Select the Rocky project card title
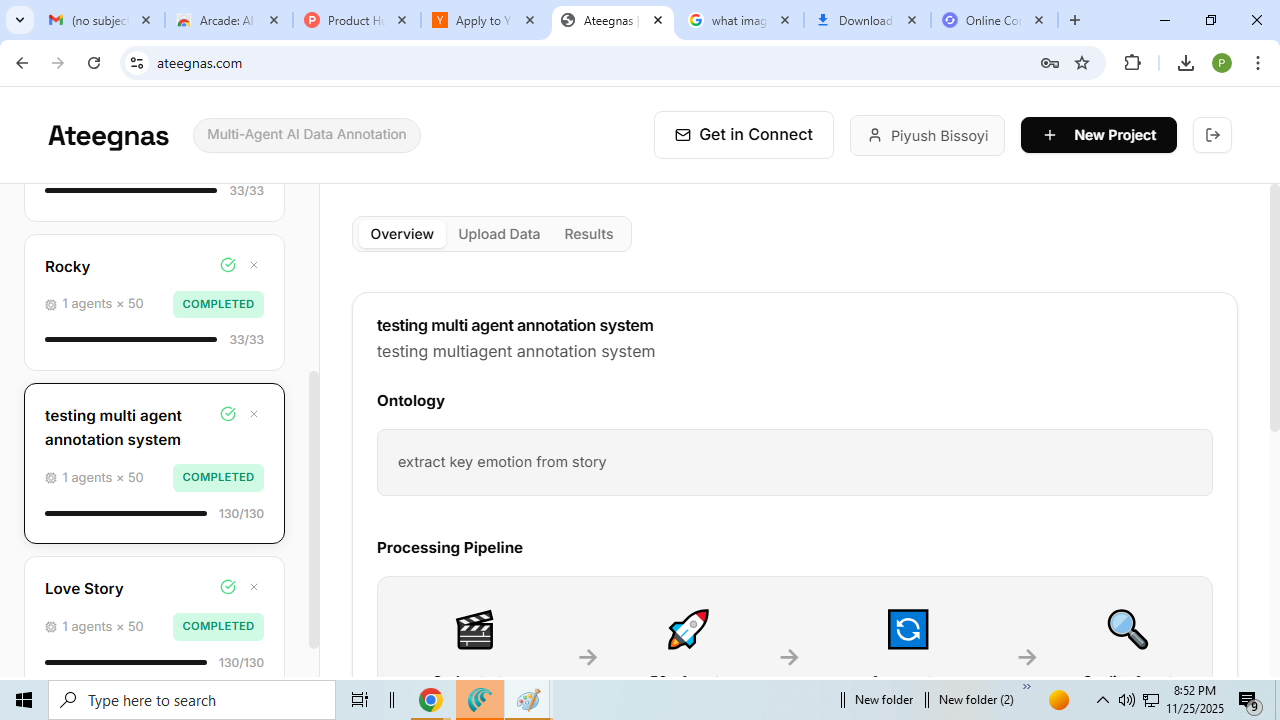 tap(68, 266)
